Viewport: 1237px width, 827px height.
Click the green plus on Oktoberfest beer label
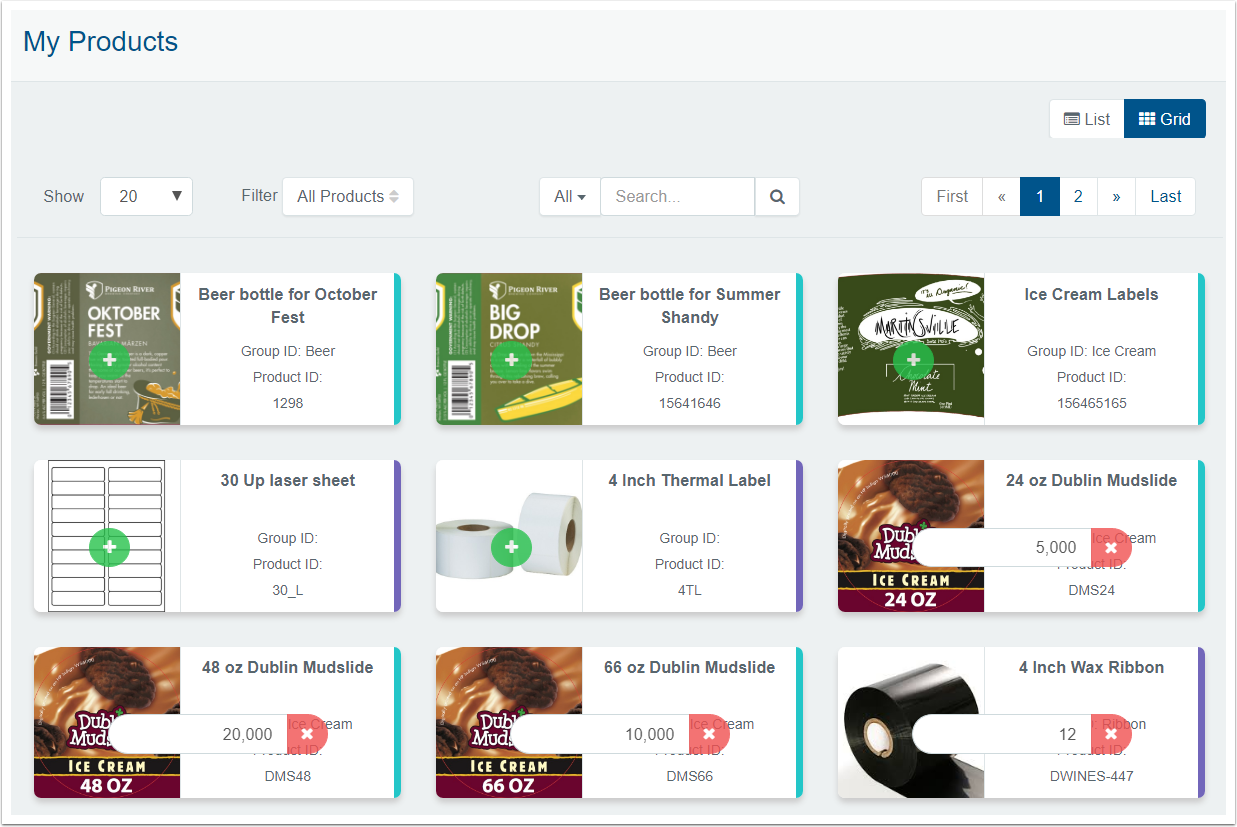[109, 360]
